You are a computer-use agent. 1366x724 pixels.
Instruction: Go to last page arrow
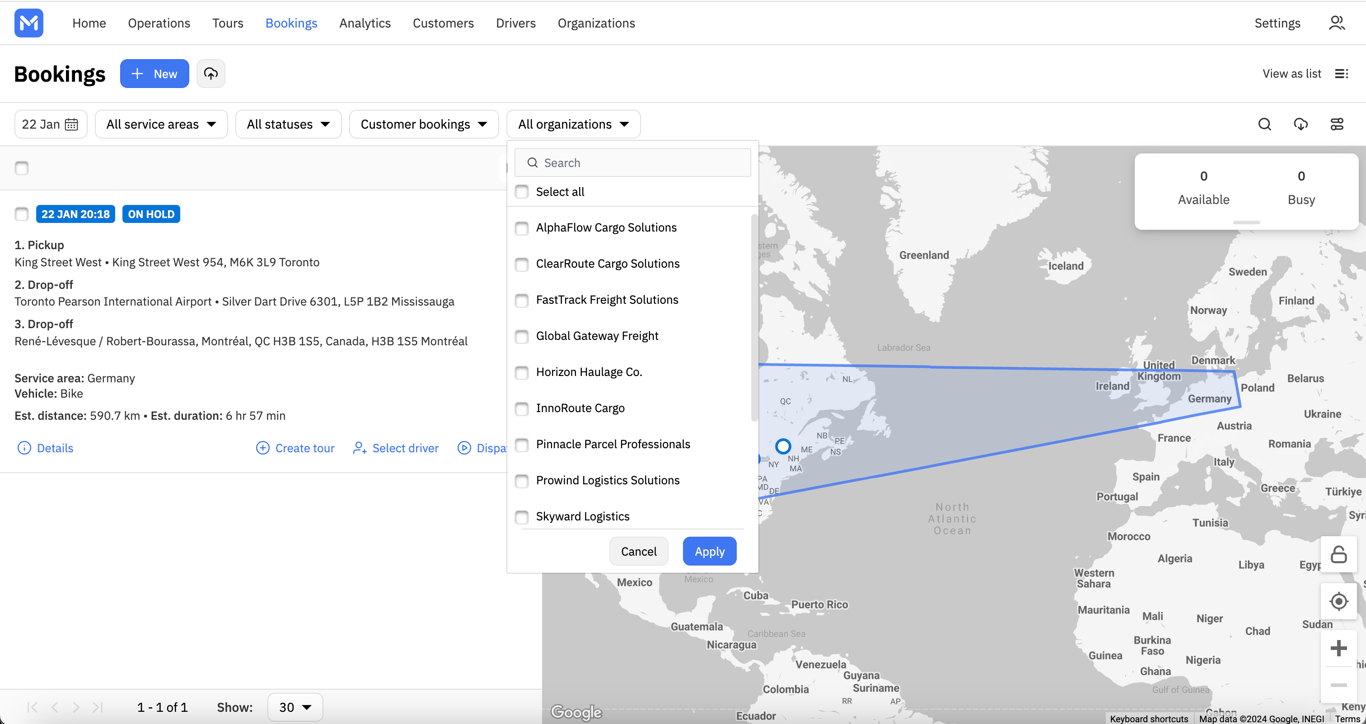tap(98, 707)
